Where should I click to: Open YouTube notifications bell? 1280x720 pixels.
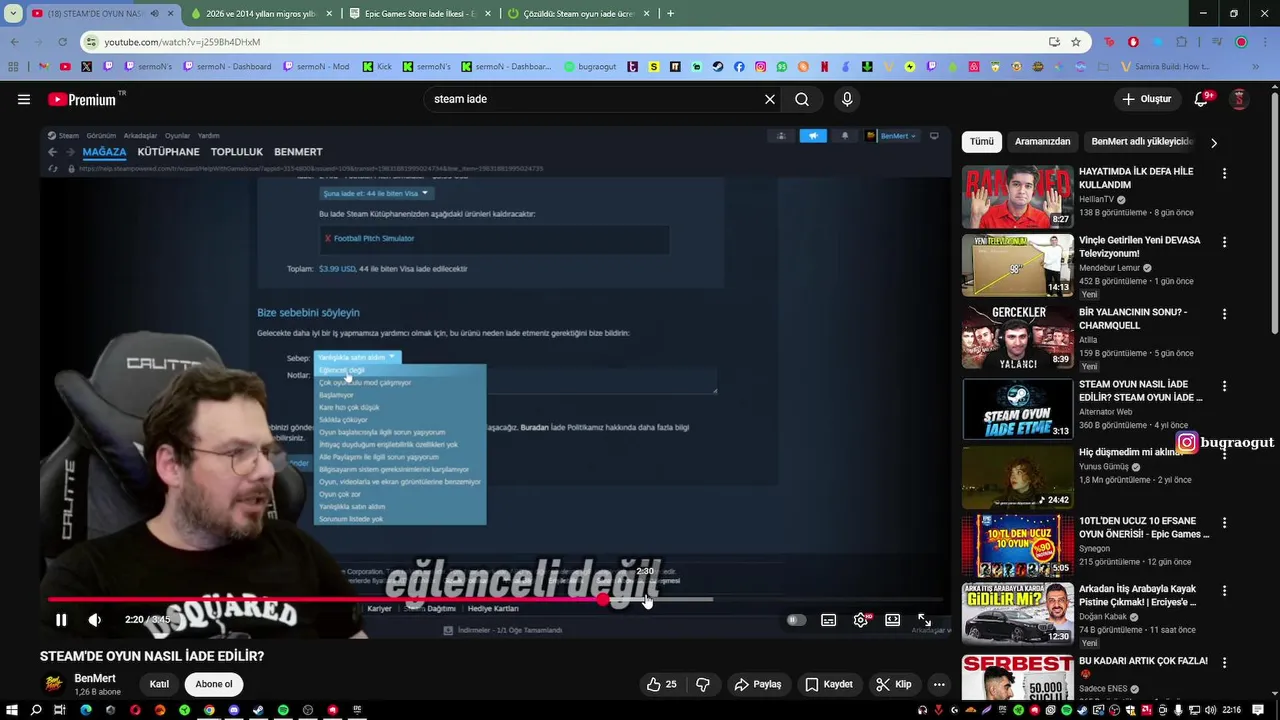1202,99
